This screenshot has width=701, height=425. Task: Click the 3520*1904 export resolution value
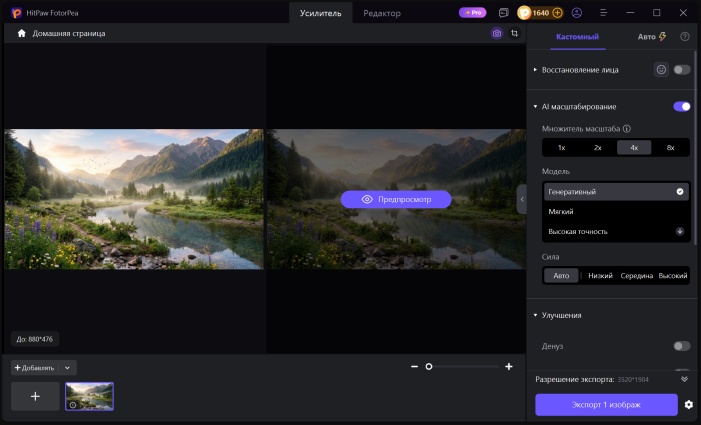click(x=633, y=379)
